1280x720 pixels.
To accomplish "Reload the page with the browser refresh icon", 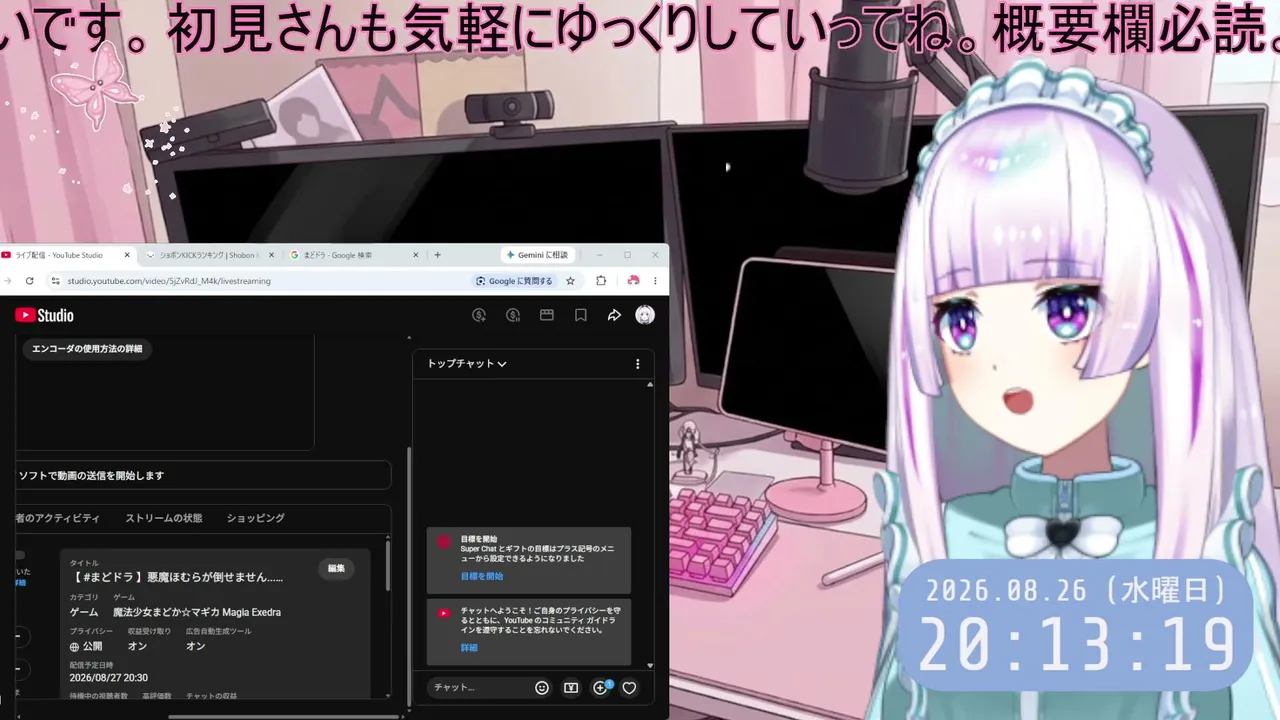I will coord(29,281).
